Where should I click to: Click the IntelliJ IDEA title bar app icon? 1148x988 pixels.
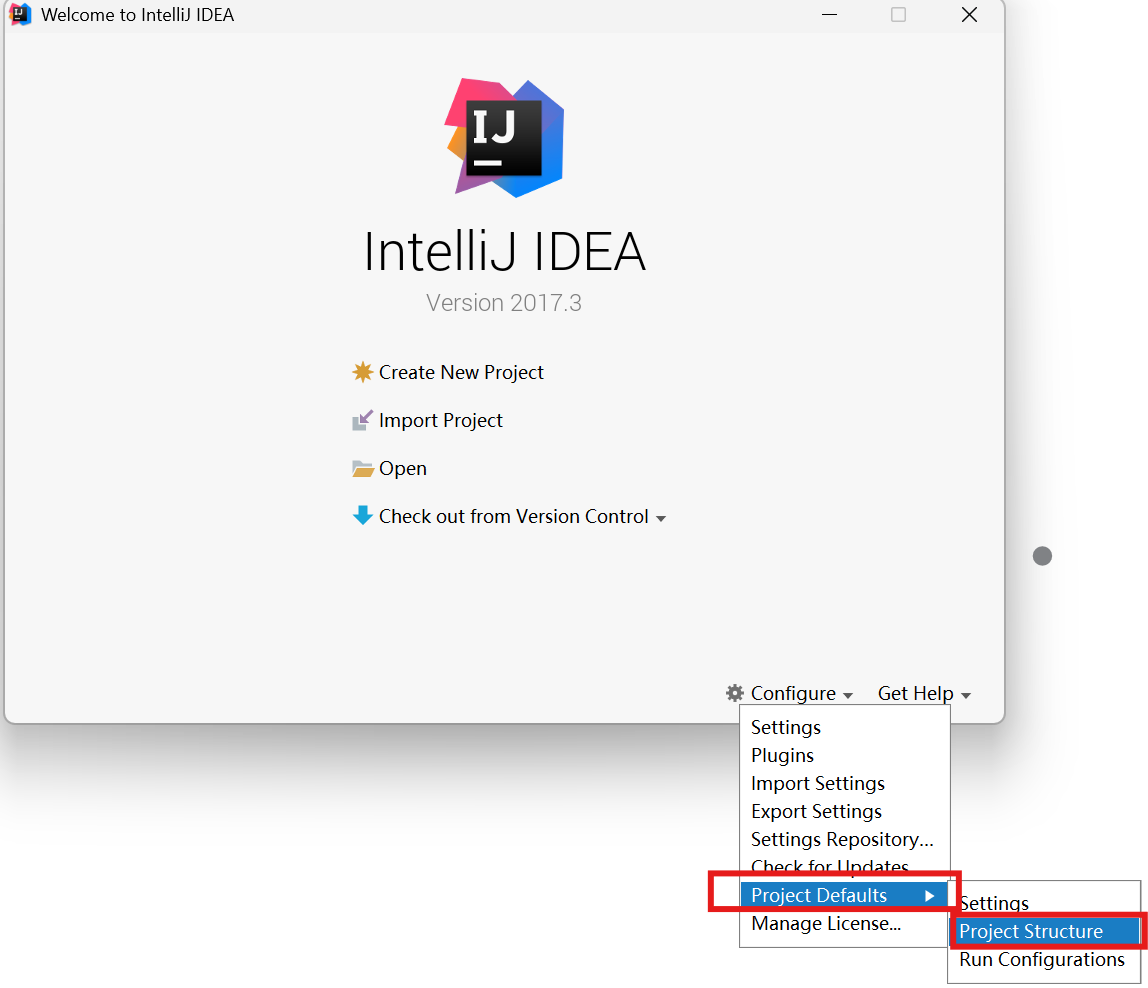pyautogui.click(x=20, y=15)
